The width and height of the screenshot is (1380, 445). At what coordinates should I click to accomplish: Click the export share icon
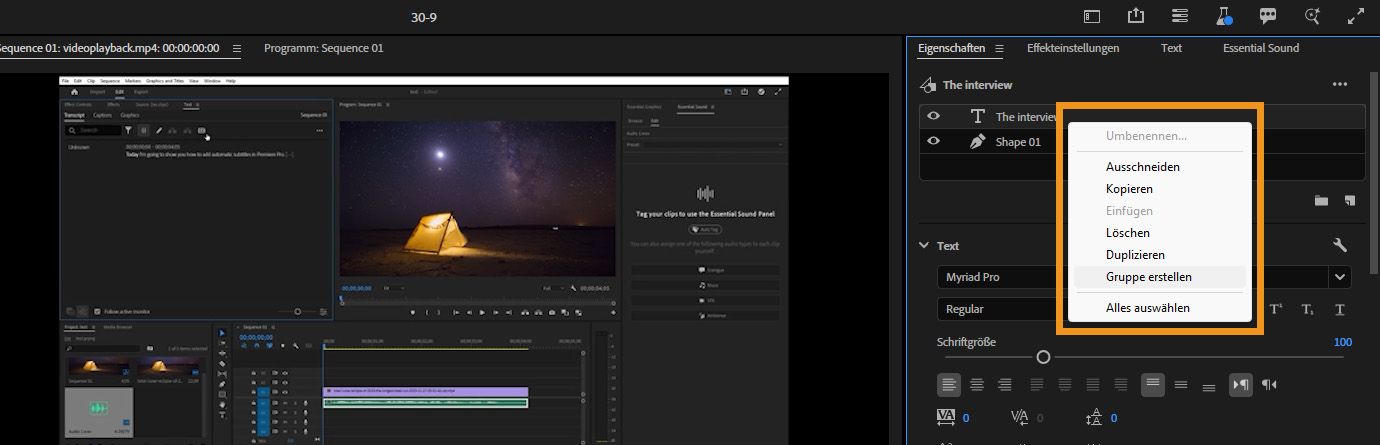pyautogui.click(x=1135, y=16)
